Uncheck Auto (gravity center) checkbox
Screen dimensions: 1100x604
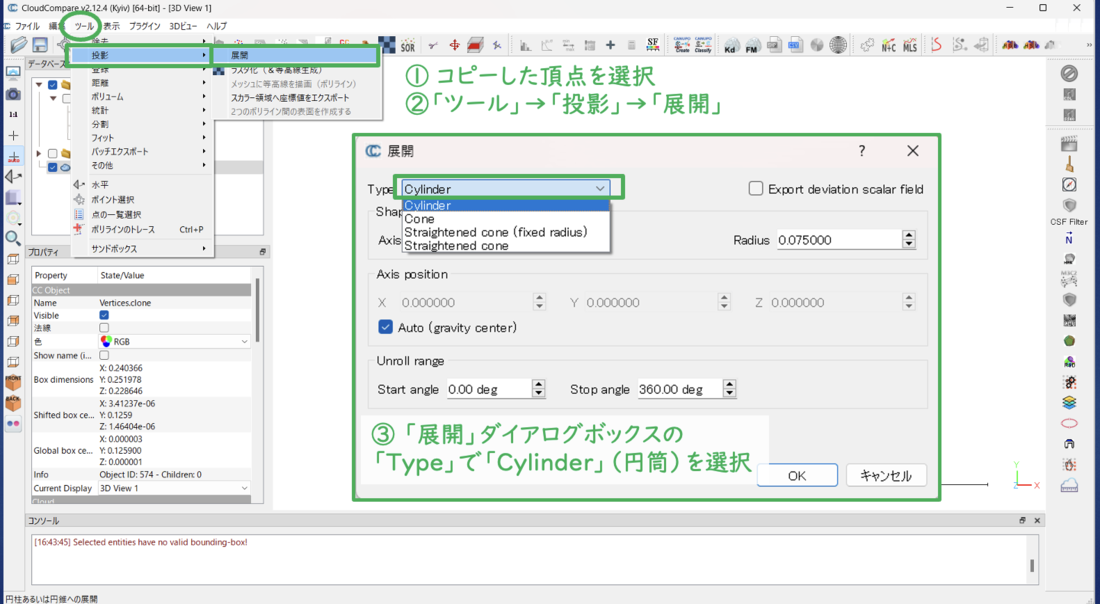(x=385, y=327)
